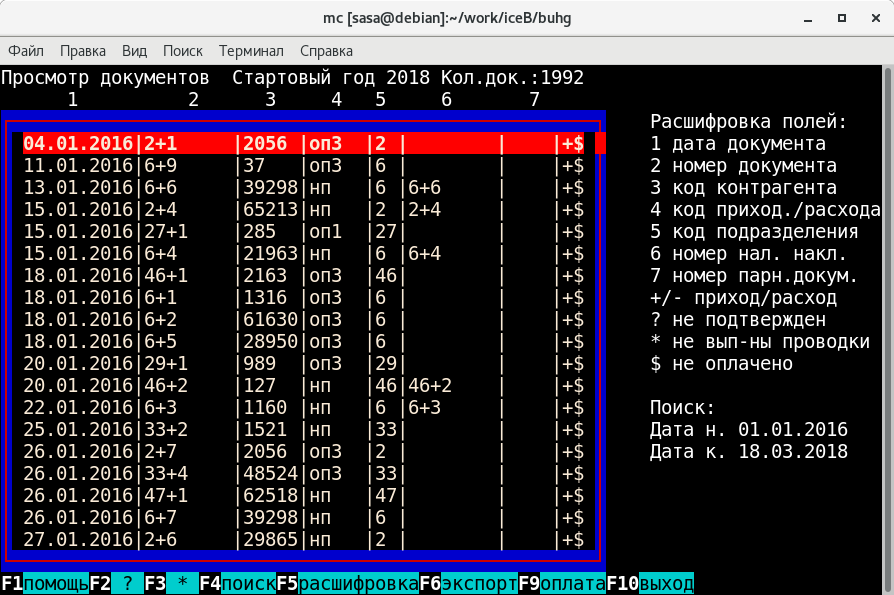Click contractor code 61630
The width and height of the screenshot is (894, 595).
click(x=270, y=319)
